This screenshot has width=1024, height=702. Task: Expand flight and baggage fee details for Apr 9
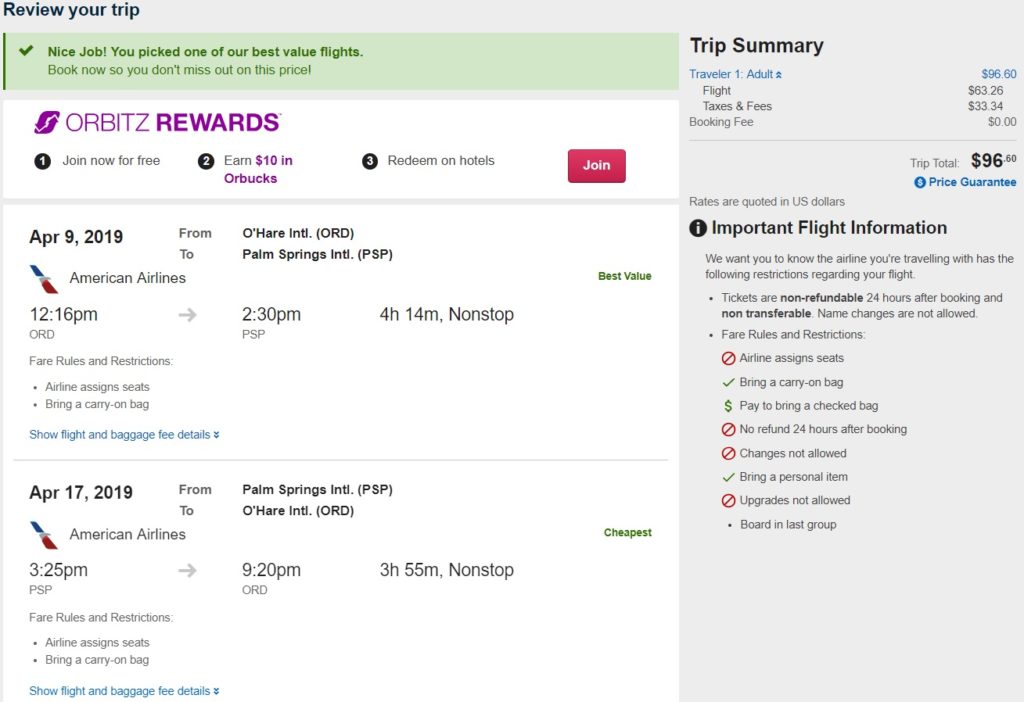click(x=124, y=435)
